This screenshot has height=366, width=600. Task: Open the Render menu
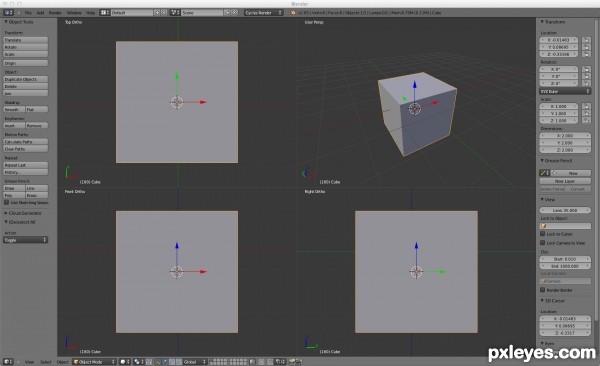tap(55, 13)
